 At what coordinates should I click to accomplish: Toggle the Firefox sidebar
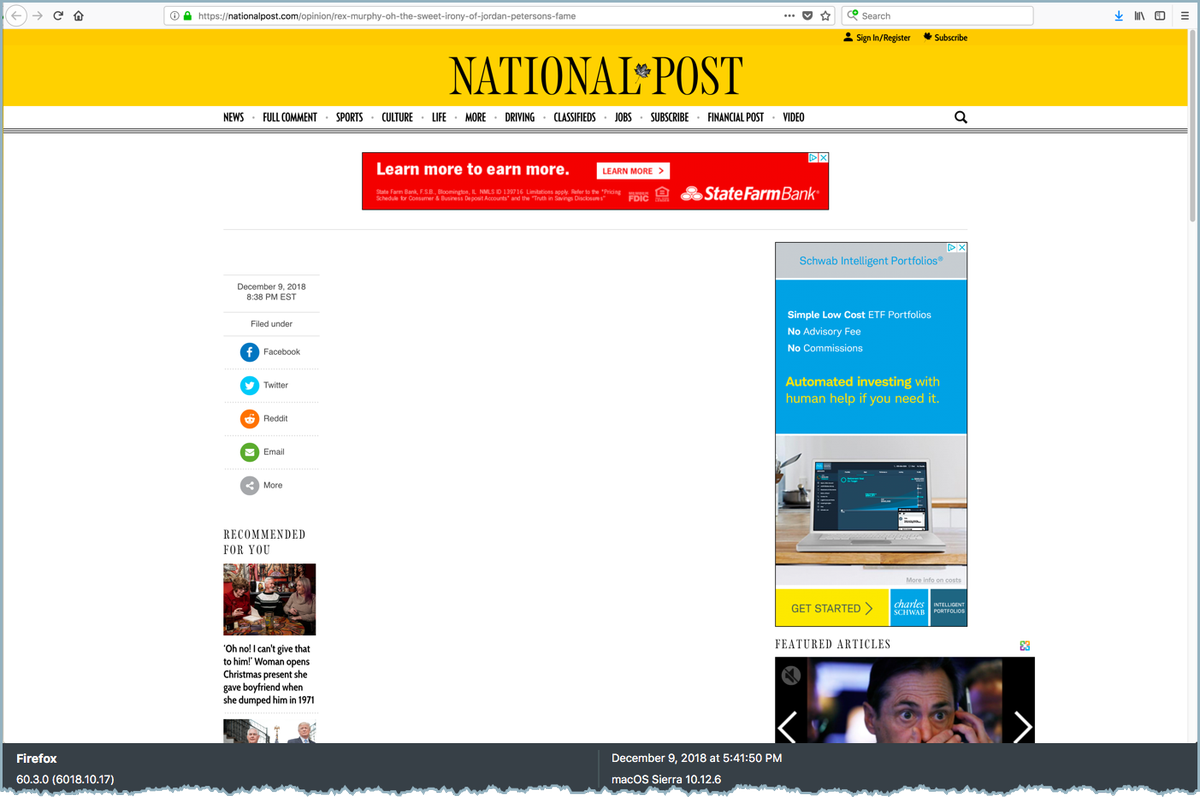[1160, 16]
